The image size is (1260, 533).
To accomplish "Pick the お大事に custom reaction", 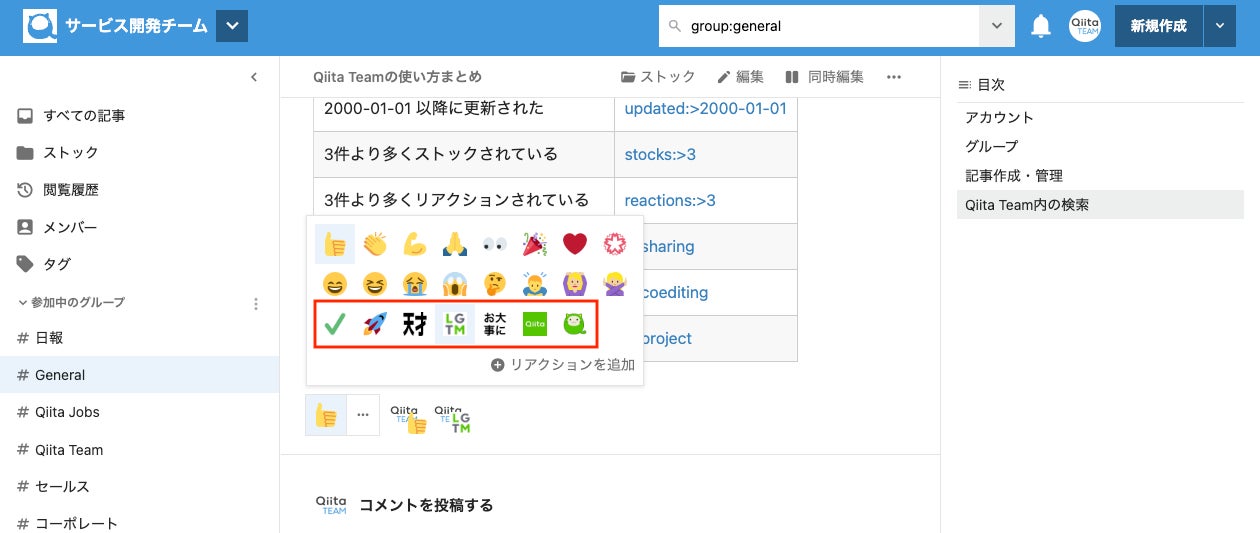I will tap(494, 324).
